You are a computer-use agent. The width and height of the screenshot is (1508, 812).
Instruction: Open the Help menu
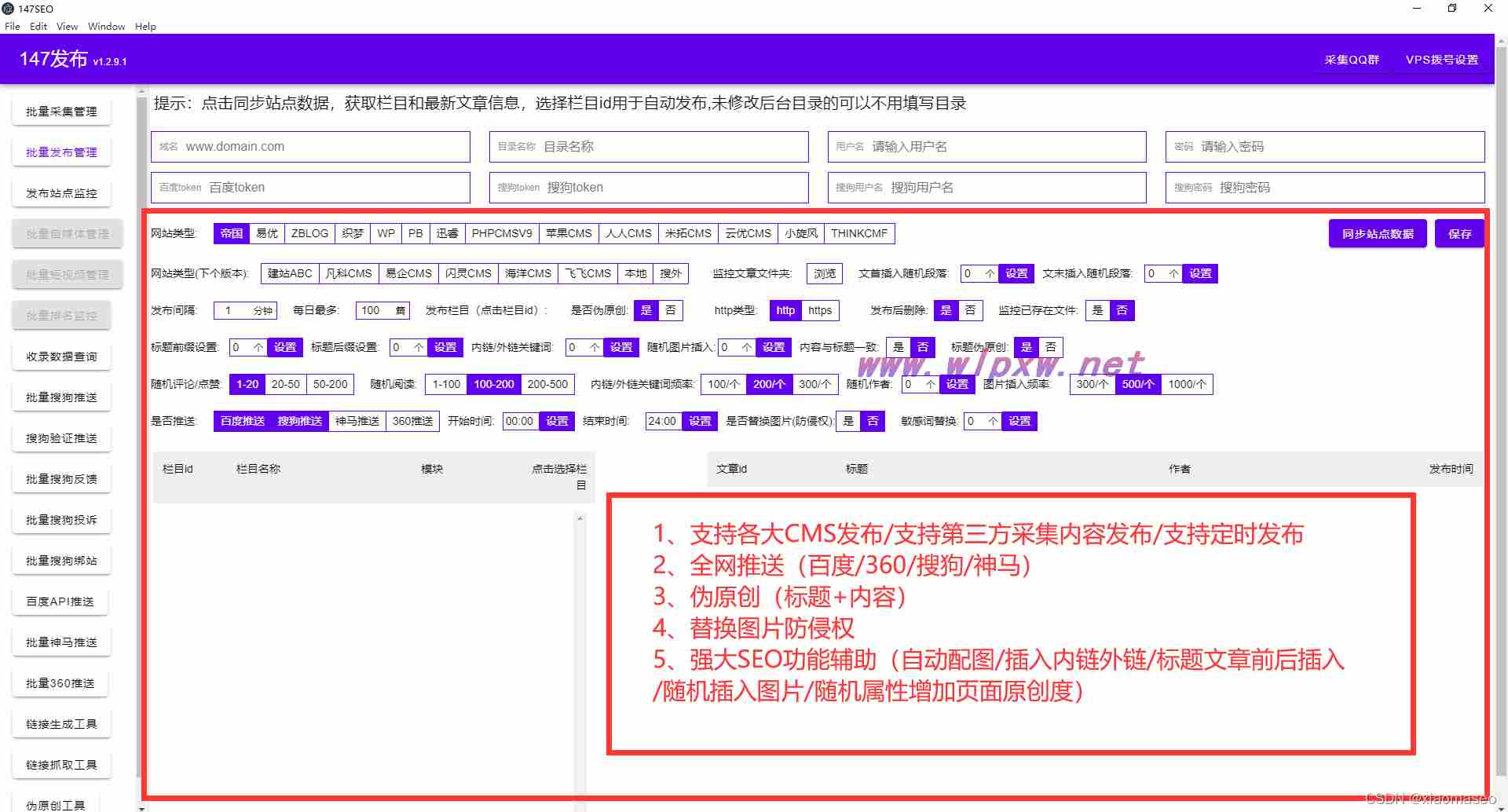[x=145, y=26]
